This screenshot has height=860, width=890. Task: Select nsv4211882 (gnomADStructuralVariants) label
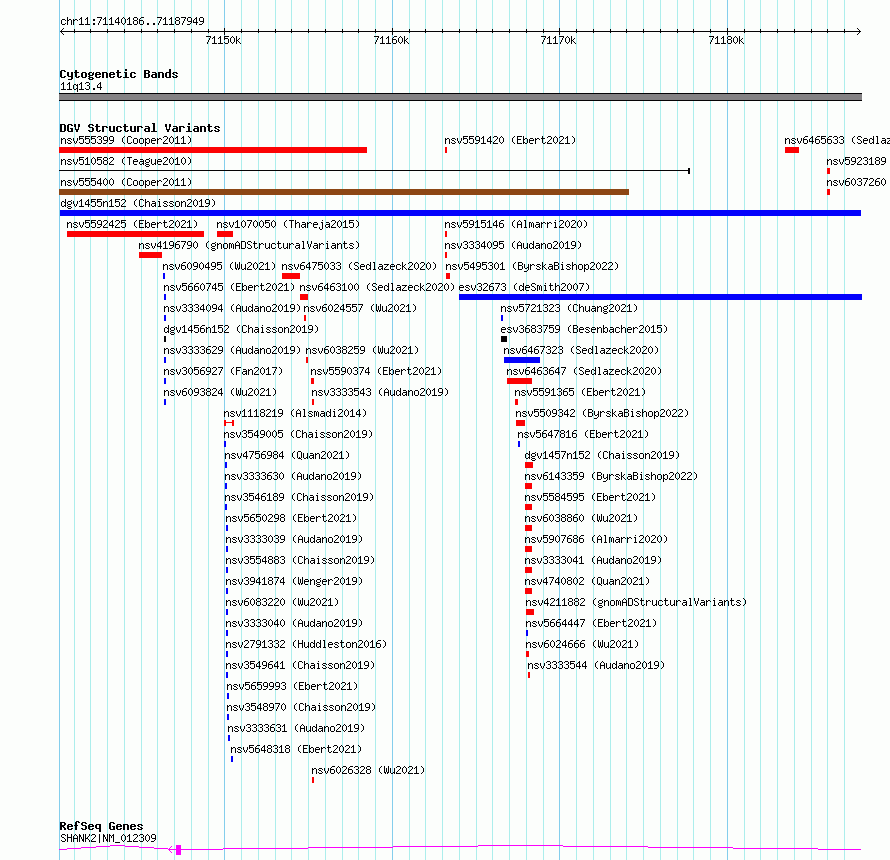click(636, 602)
